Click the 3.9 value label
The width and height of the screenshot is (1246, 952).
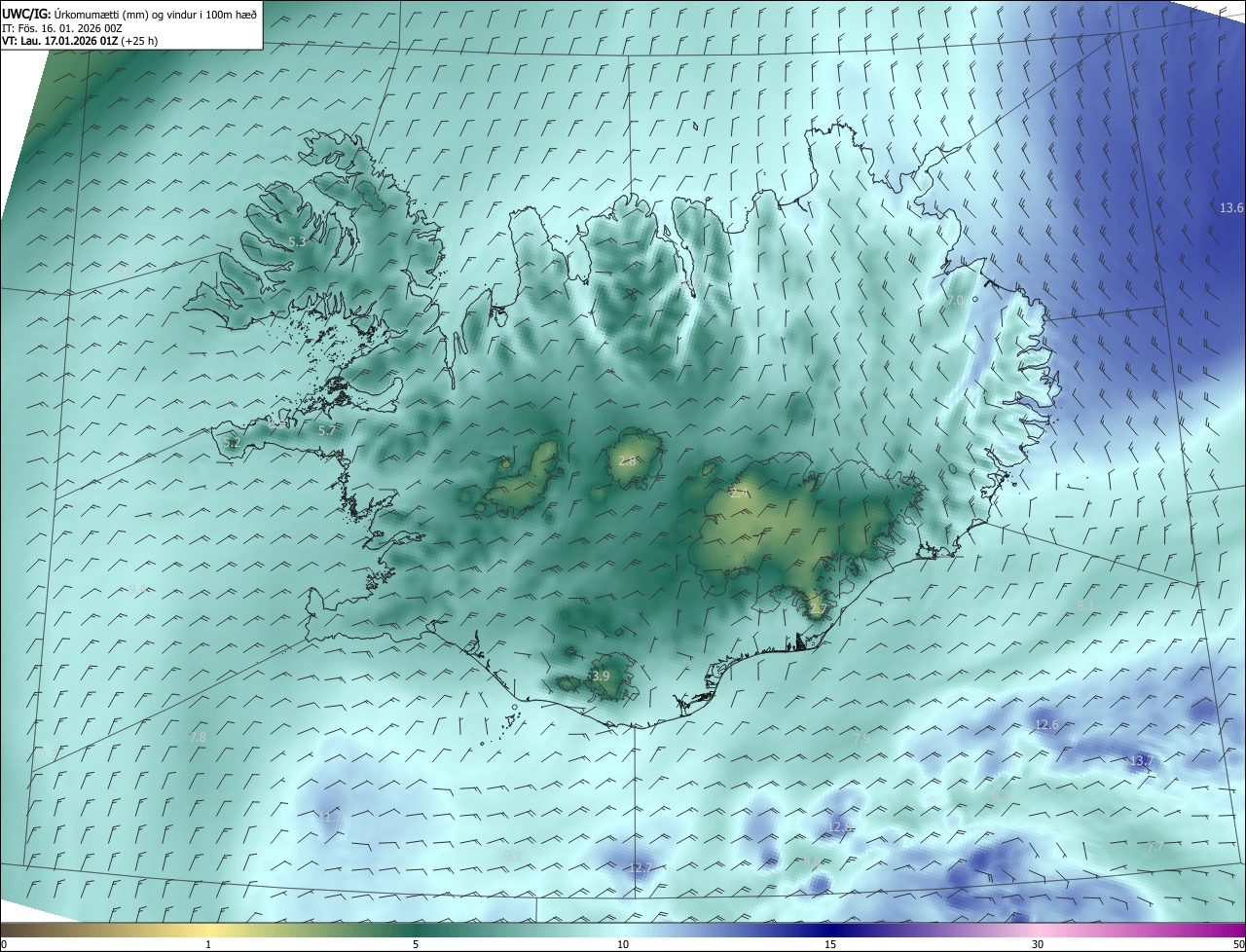601,677
